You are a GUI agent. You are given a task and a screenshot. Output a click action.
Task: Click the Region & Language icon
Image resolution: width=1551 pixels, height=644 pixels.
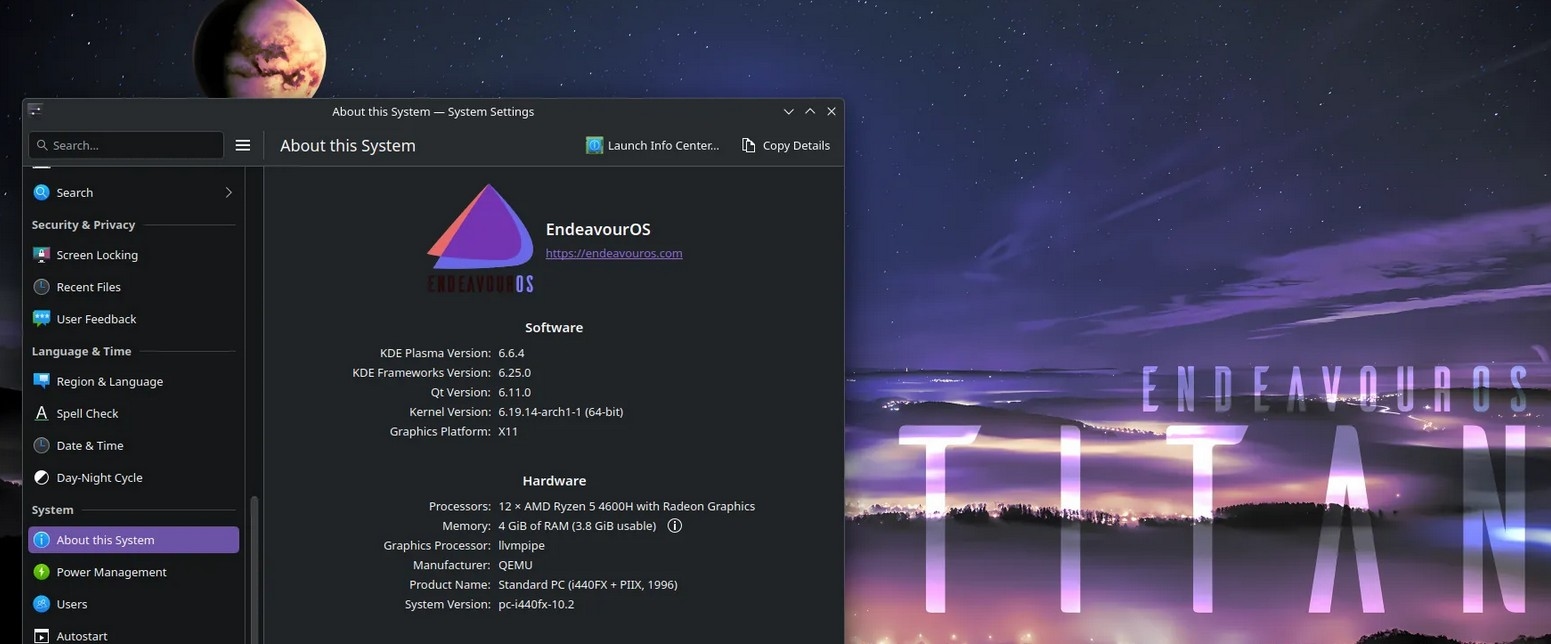(x=41, y=381)
